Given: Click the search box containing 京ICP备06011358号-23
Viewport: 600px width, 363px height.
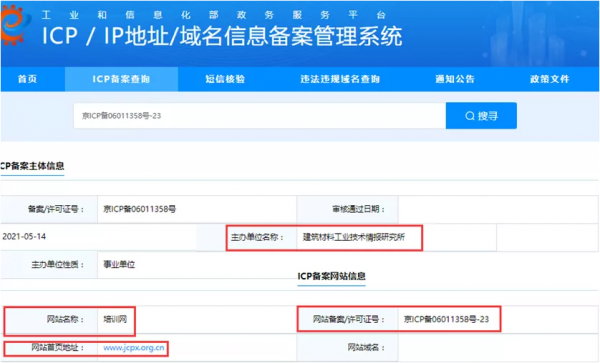Looking at the screenshot, I should [260, 116].
